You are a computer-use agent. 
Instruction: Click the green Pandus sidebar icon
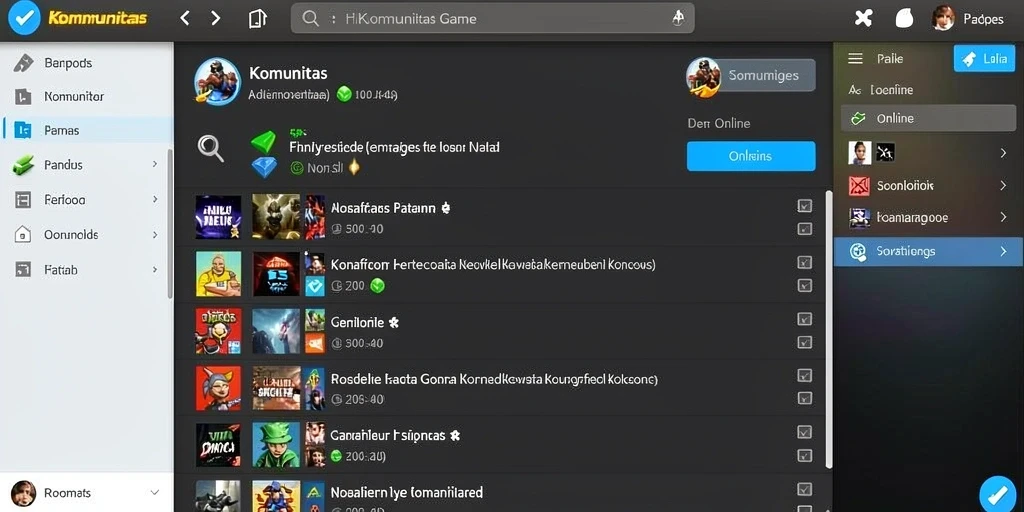click(x=22, y=165)
